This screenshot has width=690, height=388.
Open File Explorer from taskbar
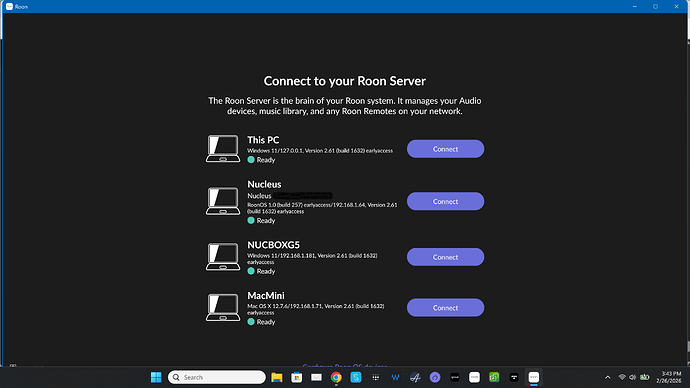[276, 377]
